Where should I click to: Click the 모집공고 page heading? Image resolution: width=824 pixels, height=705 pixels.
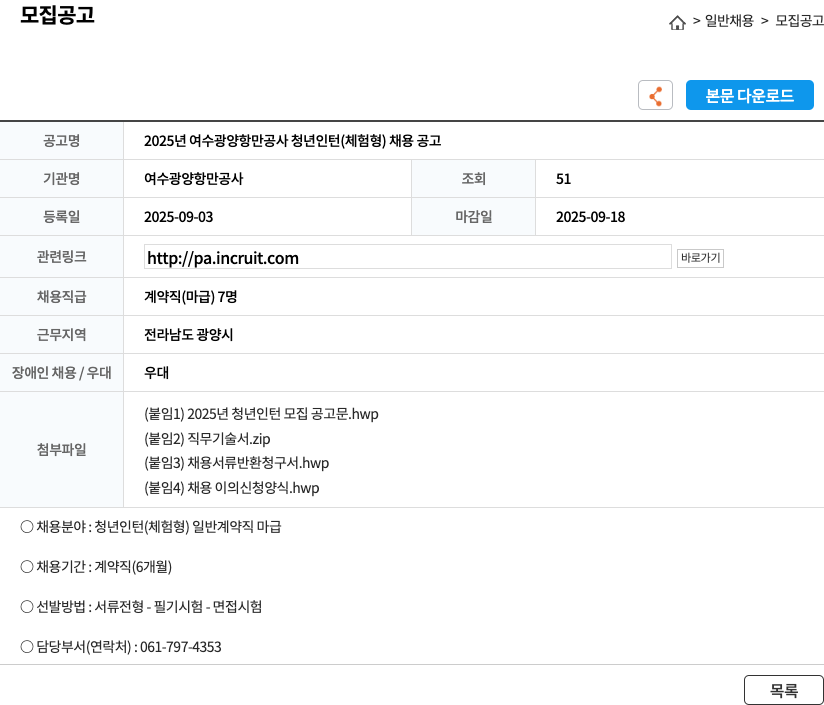pos(57,15)
